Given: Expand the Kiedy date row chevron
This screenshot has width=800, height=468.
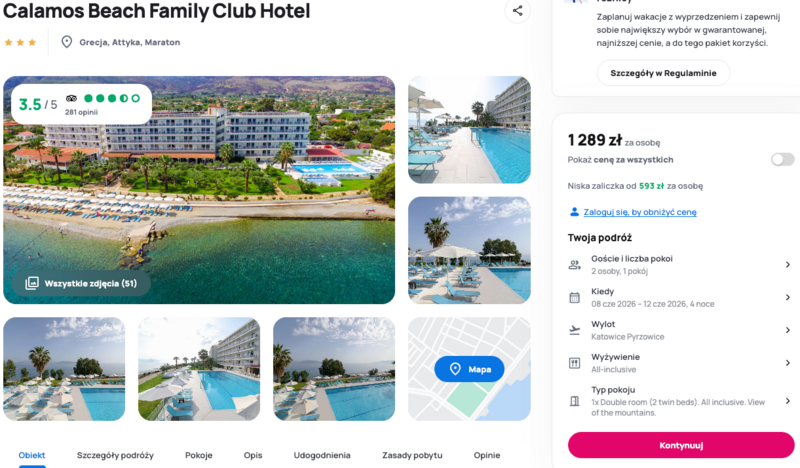Looking at the screenshot, I should click(x=788, y=298).
